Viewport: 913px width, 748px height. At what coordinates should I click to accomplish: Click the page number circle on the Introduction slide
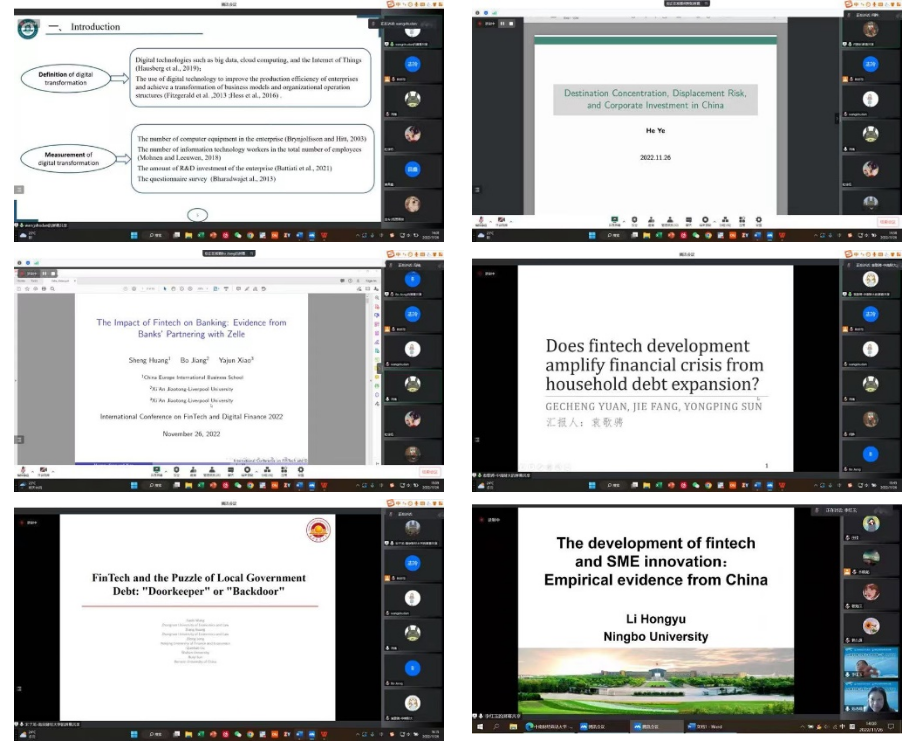point(197,214)
